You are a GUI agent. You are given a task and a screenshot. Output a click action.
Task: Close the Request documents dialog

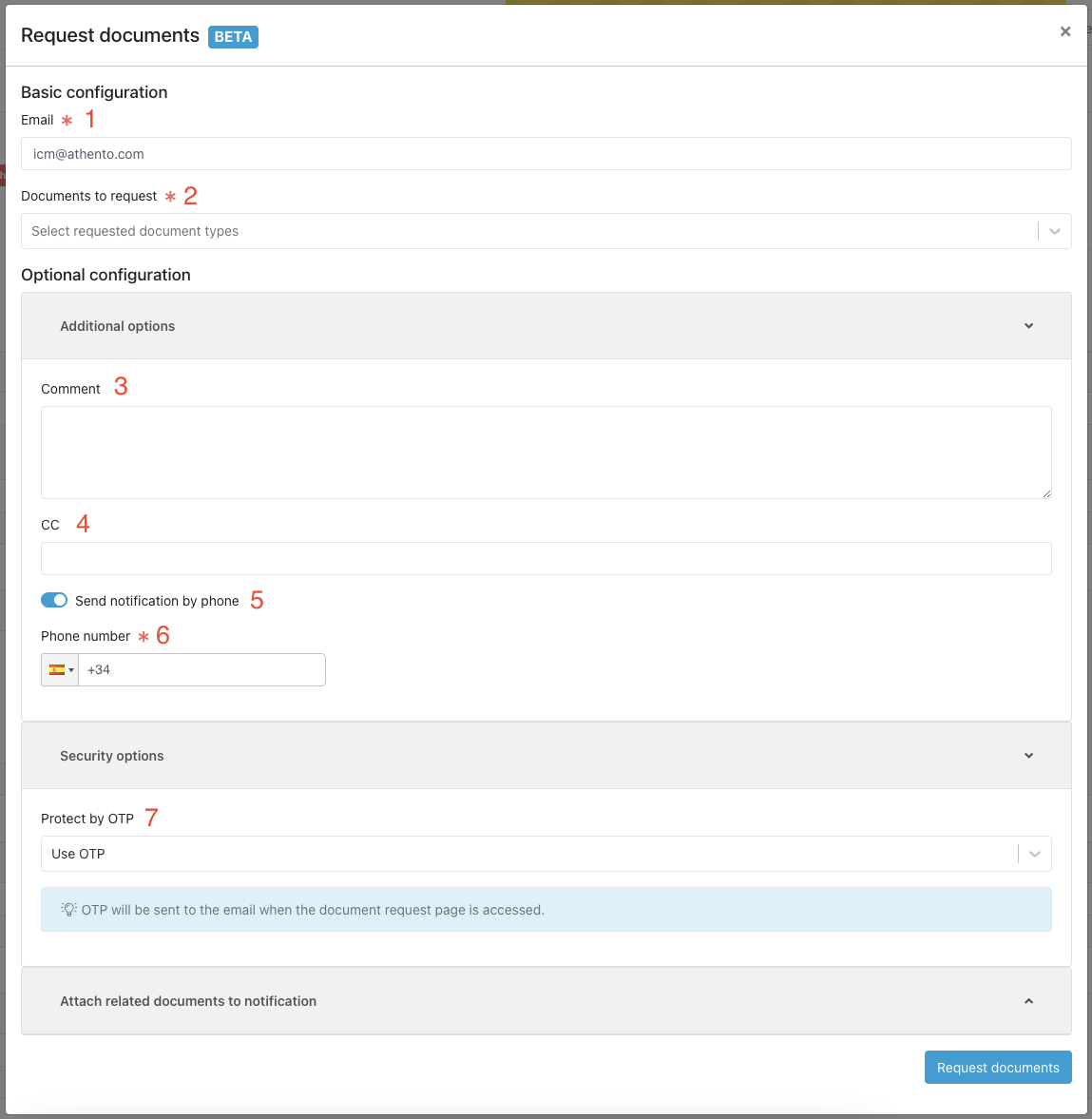(x=1065, y=32)
